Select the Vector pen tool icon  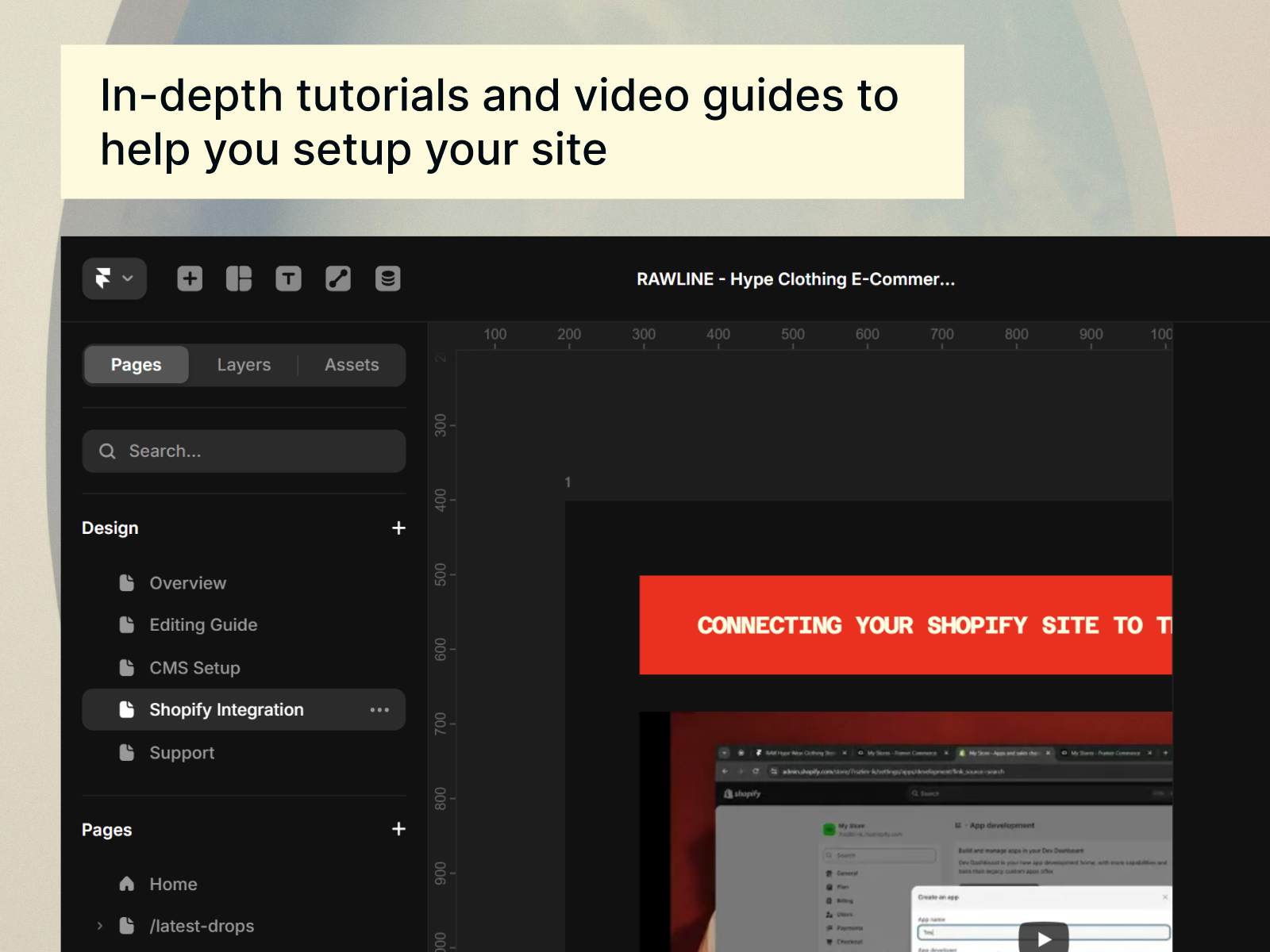tap(338, 278)
